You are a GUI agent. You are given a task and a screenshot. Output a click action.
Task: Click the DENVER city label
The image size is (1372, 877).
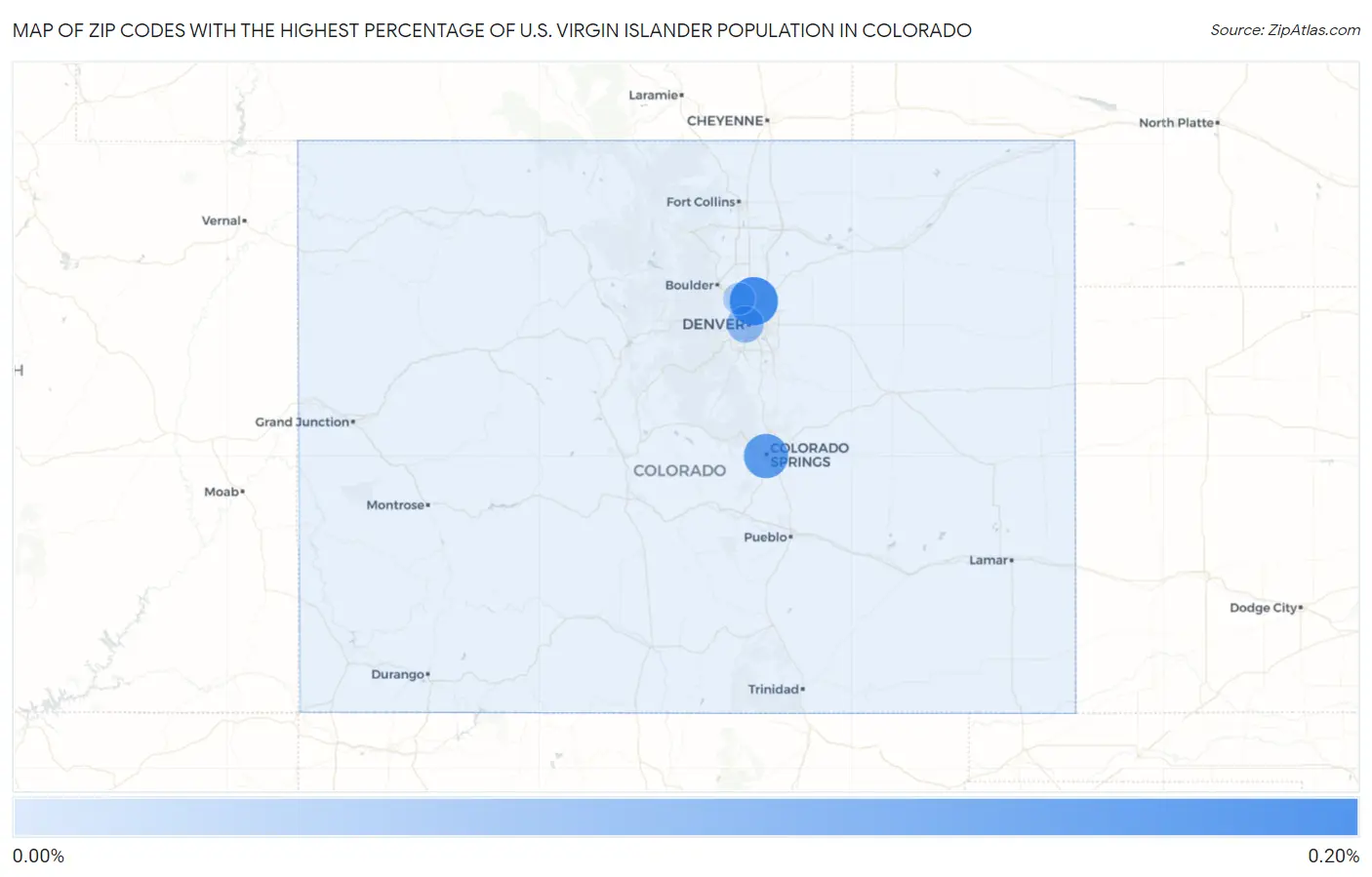(x=713, y=324)
